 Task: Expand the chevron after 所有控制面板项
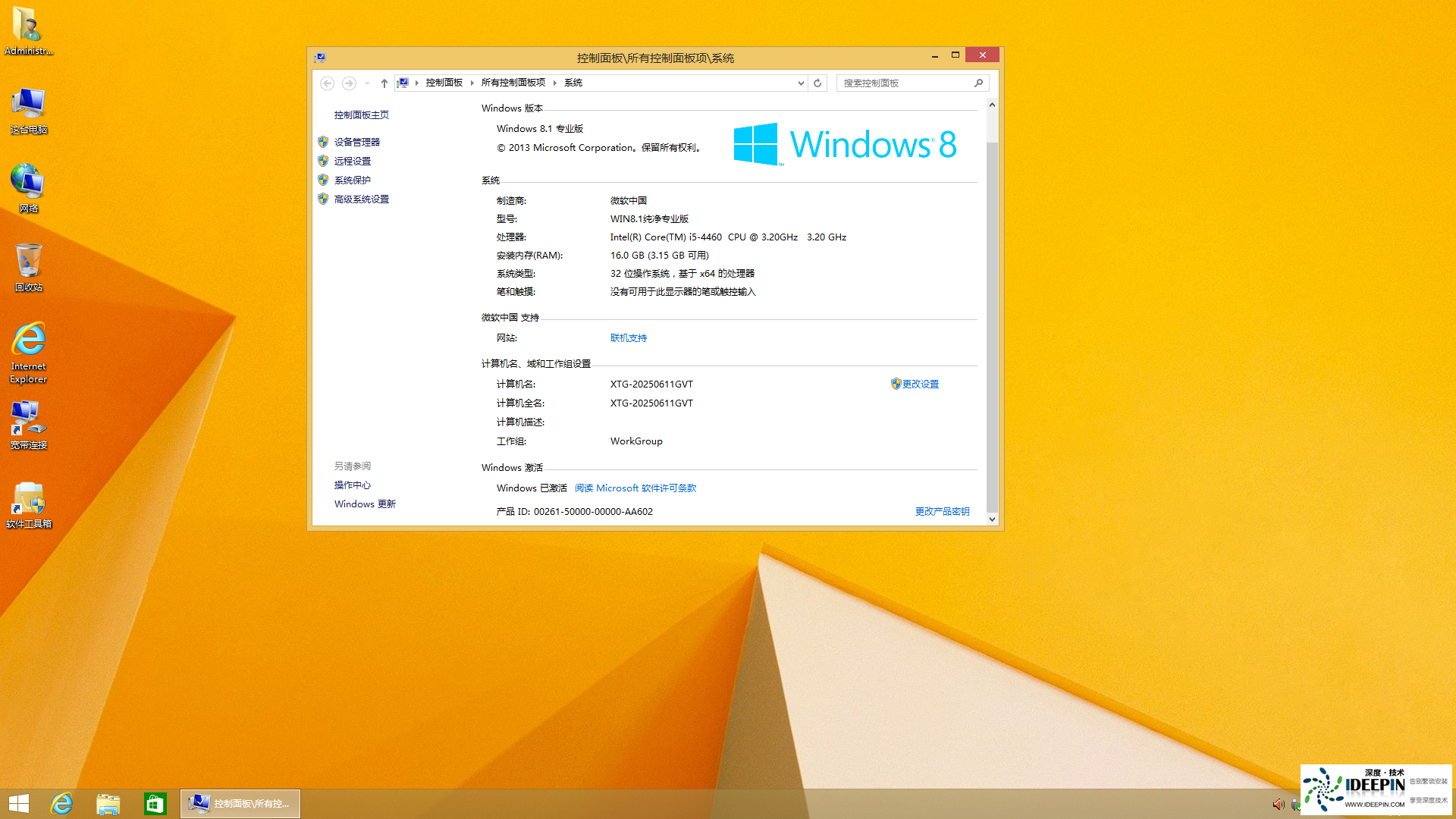coord(555,83)
